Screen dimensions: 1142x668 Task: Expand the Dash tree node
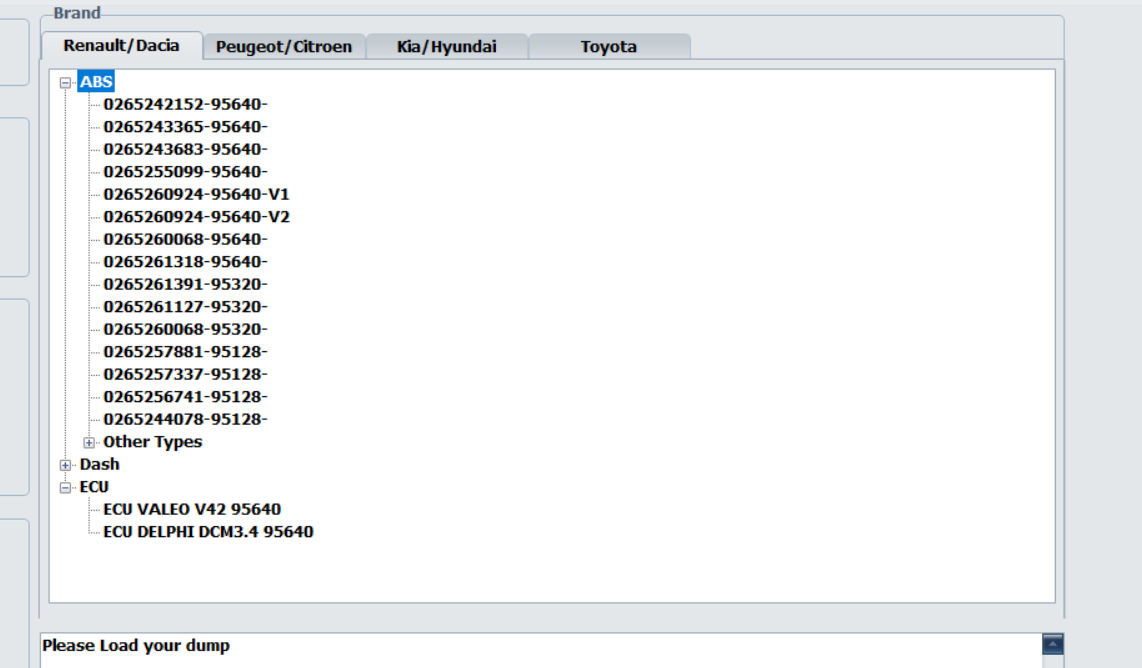[x=66, y=465]
